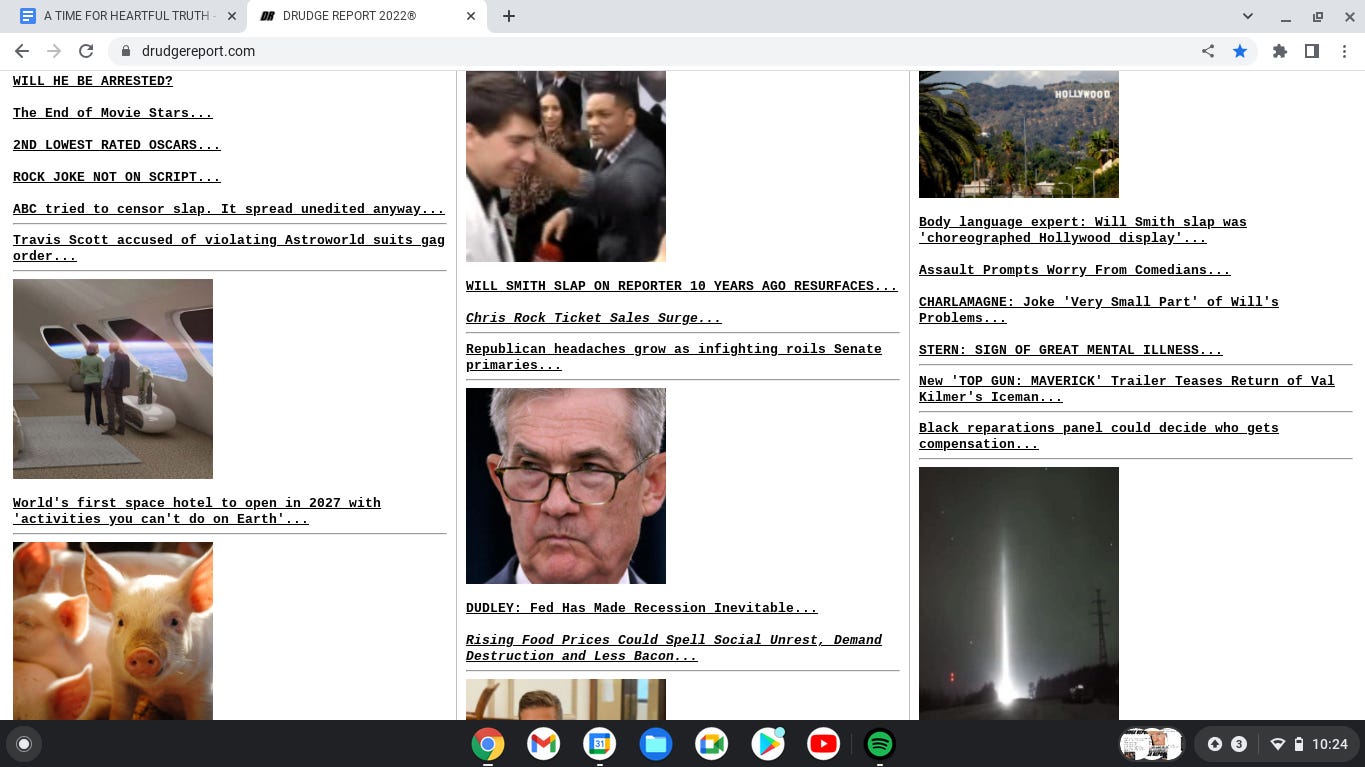Viewport: 1365px width, 767px height.
Task: Open the notification count badge on shelf
Action: tap(1239, 744)
